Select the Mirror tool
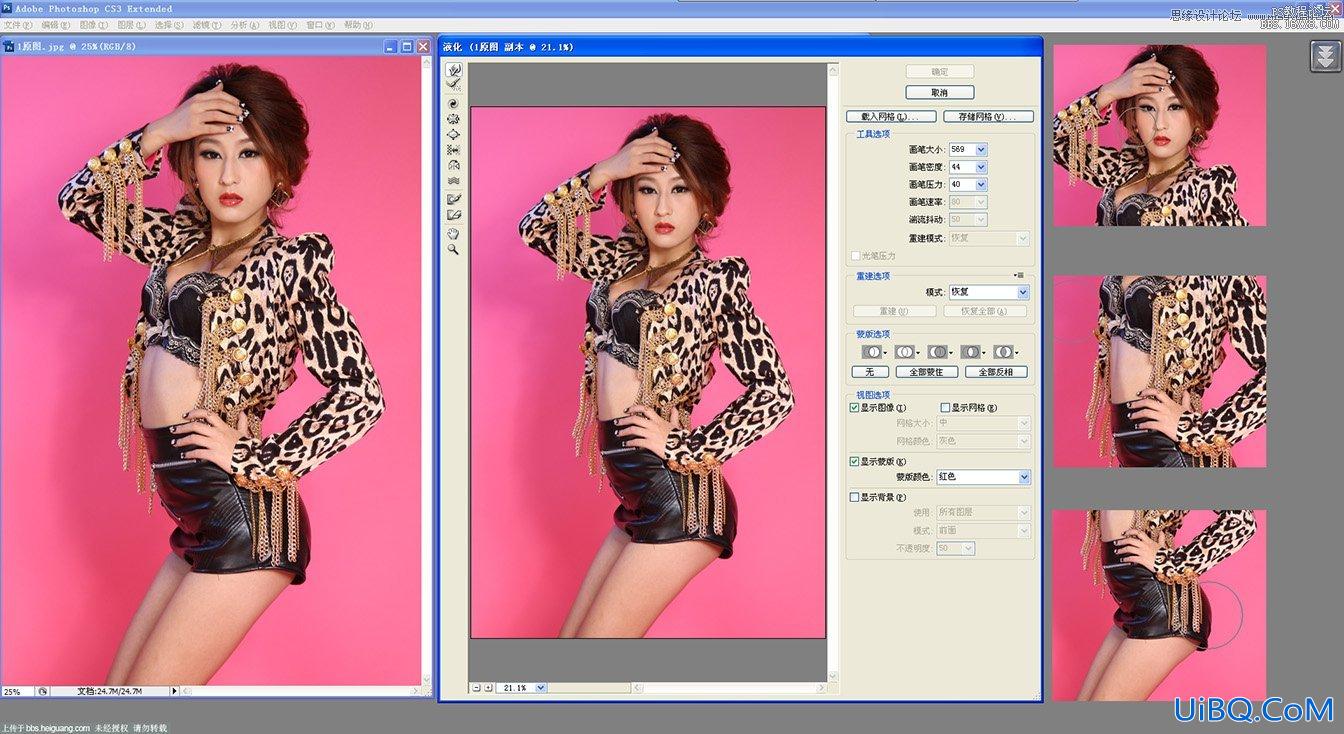The image size is (1344, 734). [454, 165]
